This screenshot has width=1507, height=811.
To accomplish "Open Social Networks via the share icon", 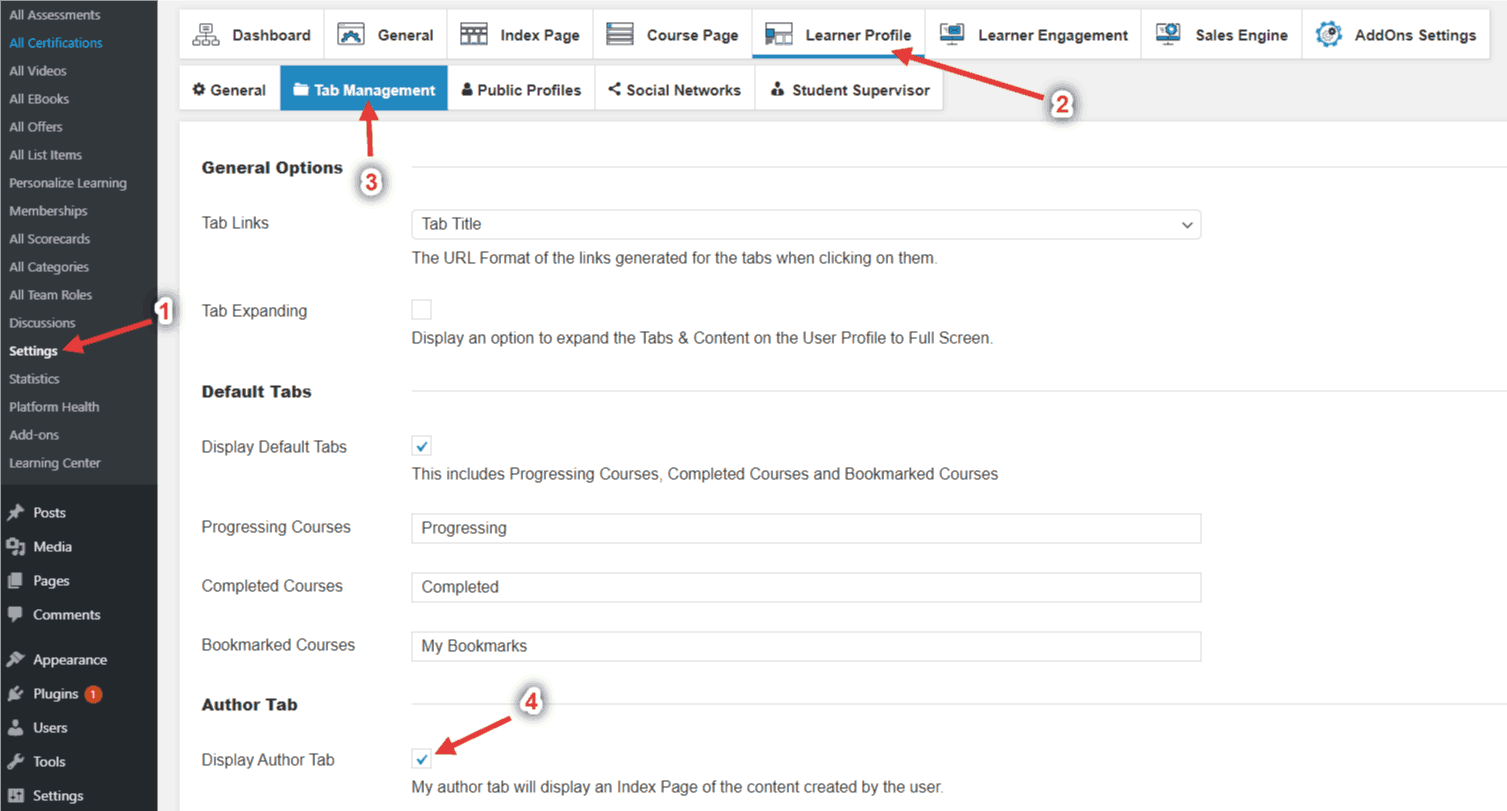I will (618, 88).
